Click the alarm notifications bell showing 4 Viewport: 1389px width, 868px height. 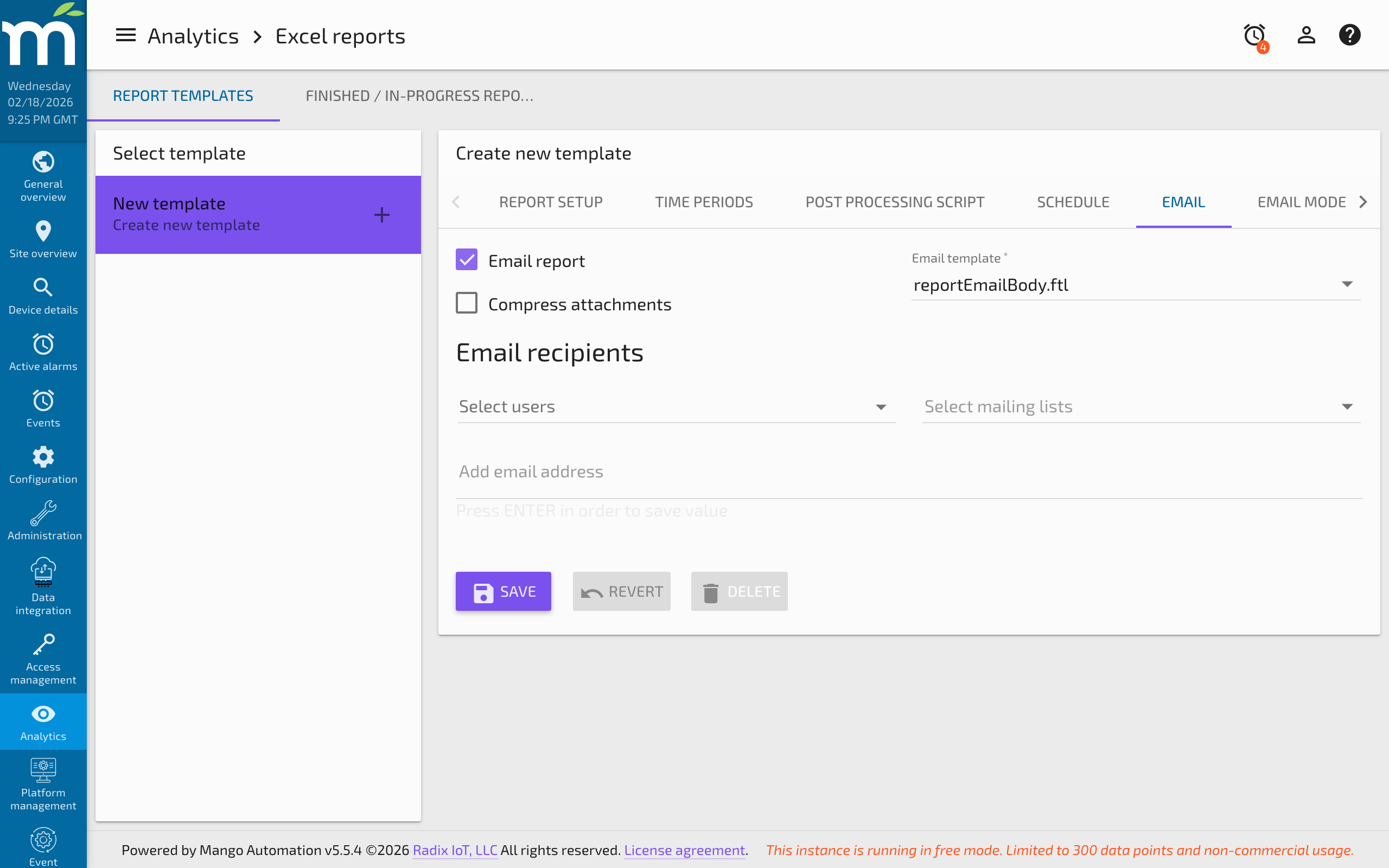[x=1254, y=34]
